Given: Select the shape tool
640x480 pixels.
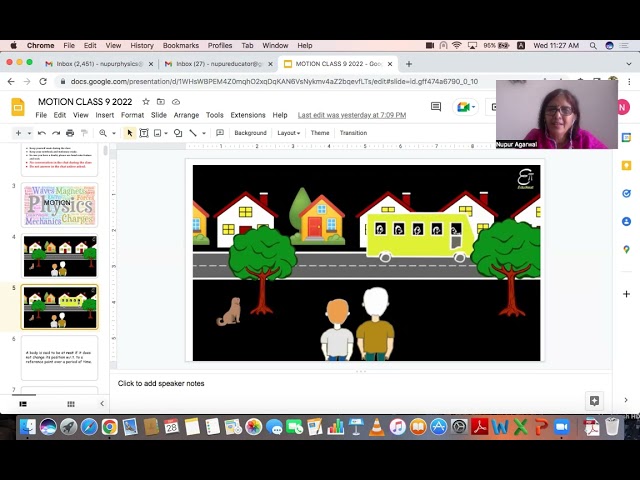Looking at the screenshot, I should point(178,133).
